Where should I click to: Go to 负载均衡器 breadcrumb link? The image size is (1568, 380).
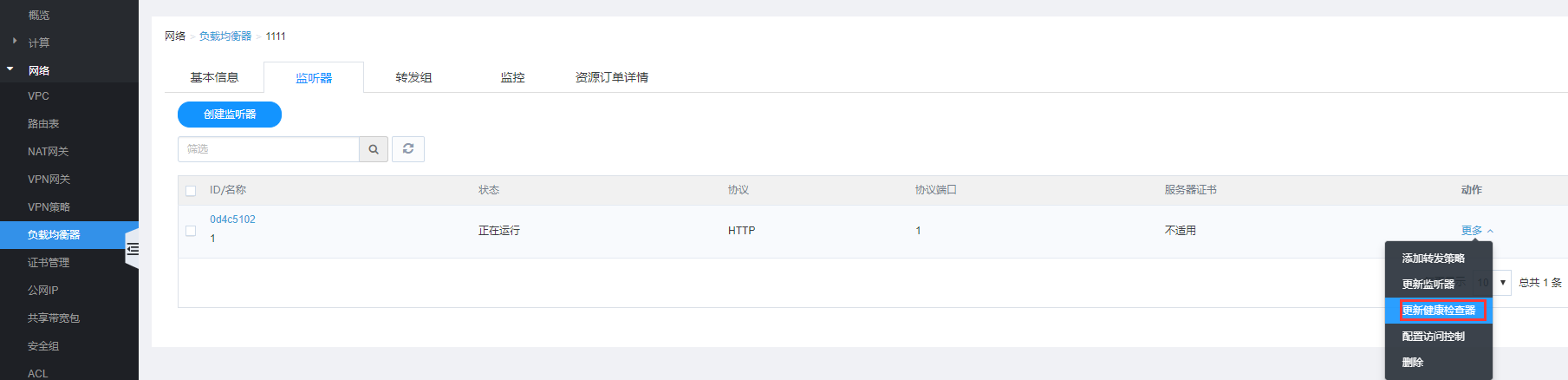coord(225,36)
